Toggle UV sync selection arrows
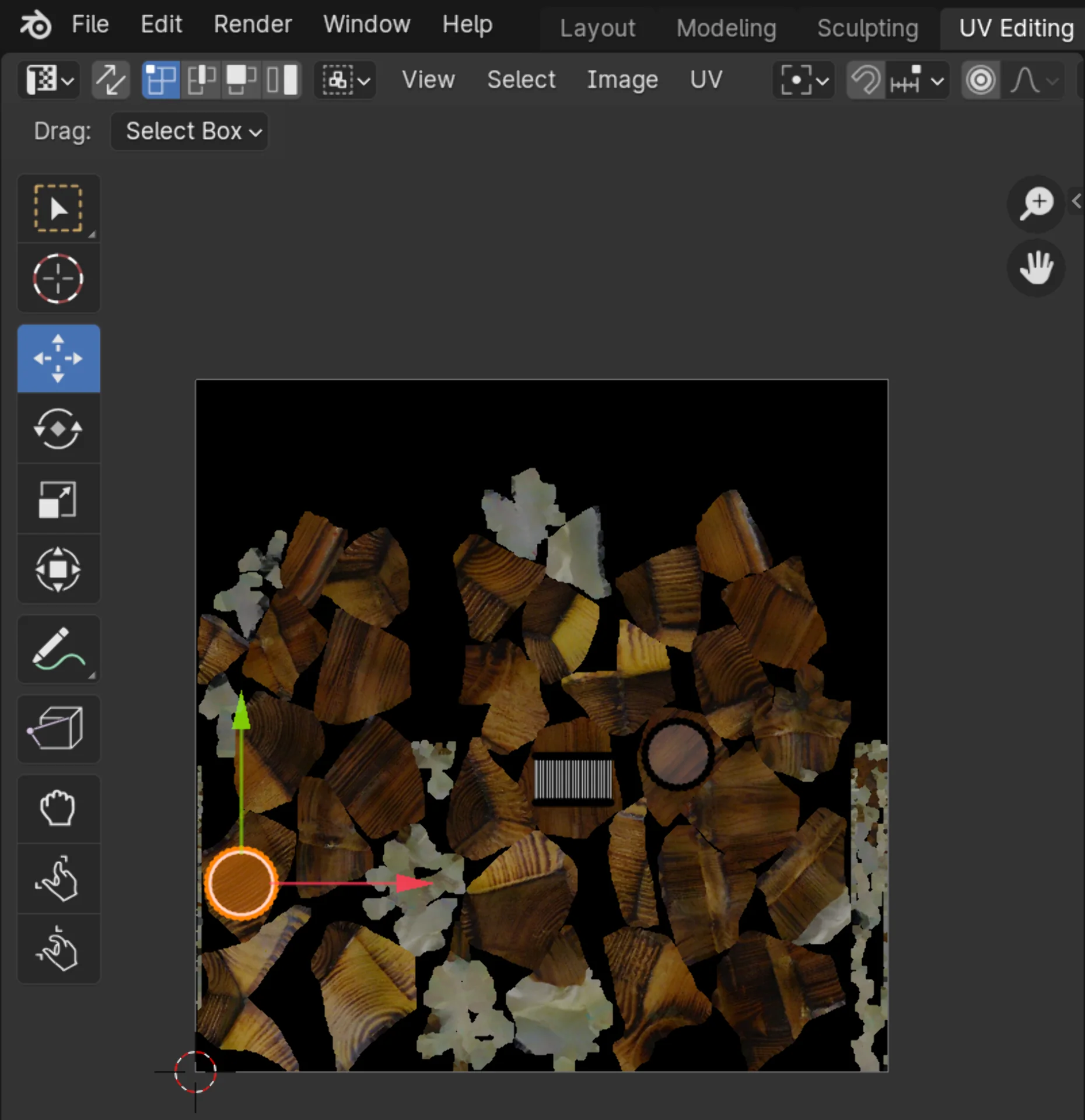The image size is (1085, 1120). [x=110, y=80]
